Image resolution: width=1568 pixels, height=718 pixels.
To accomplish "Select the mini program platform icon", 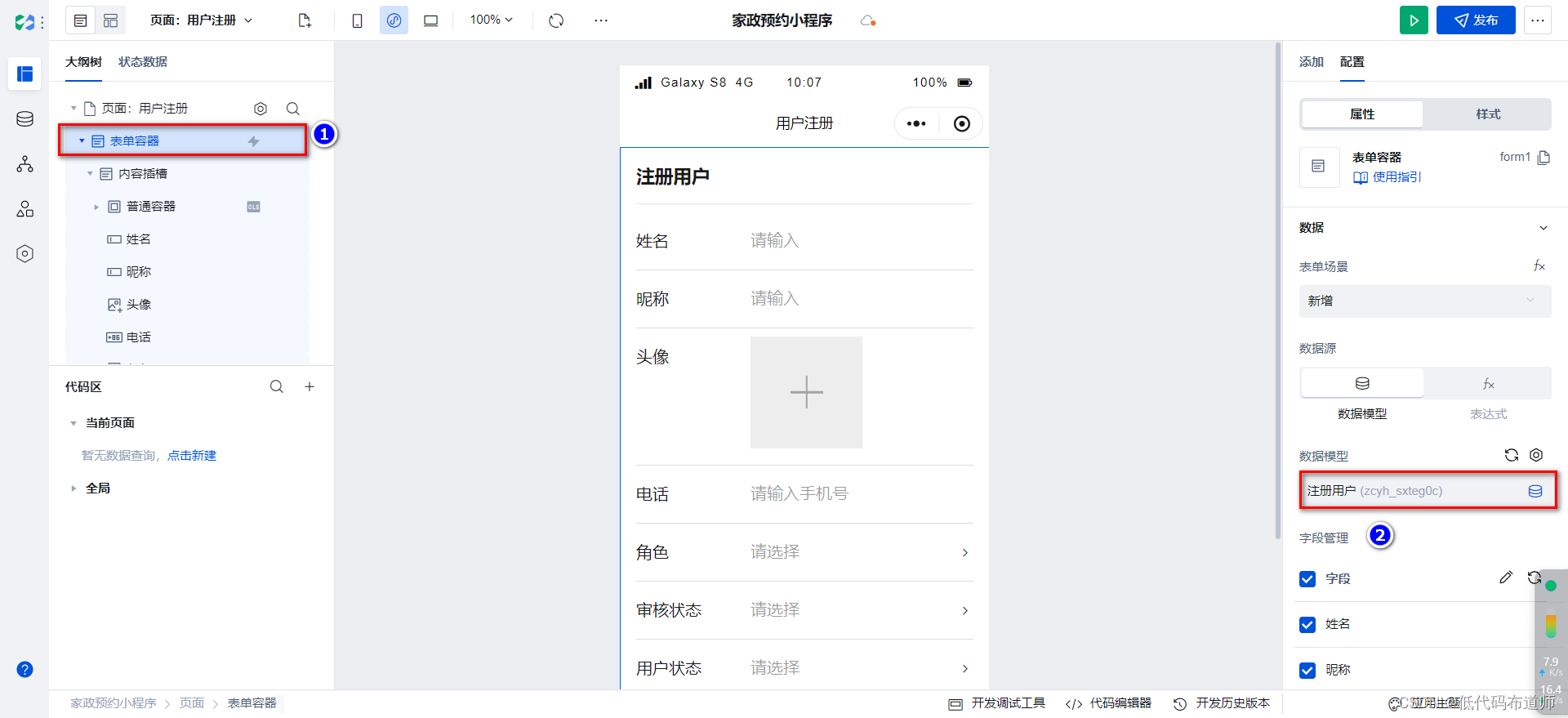I will click(x=394, y=20).
